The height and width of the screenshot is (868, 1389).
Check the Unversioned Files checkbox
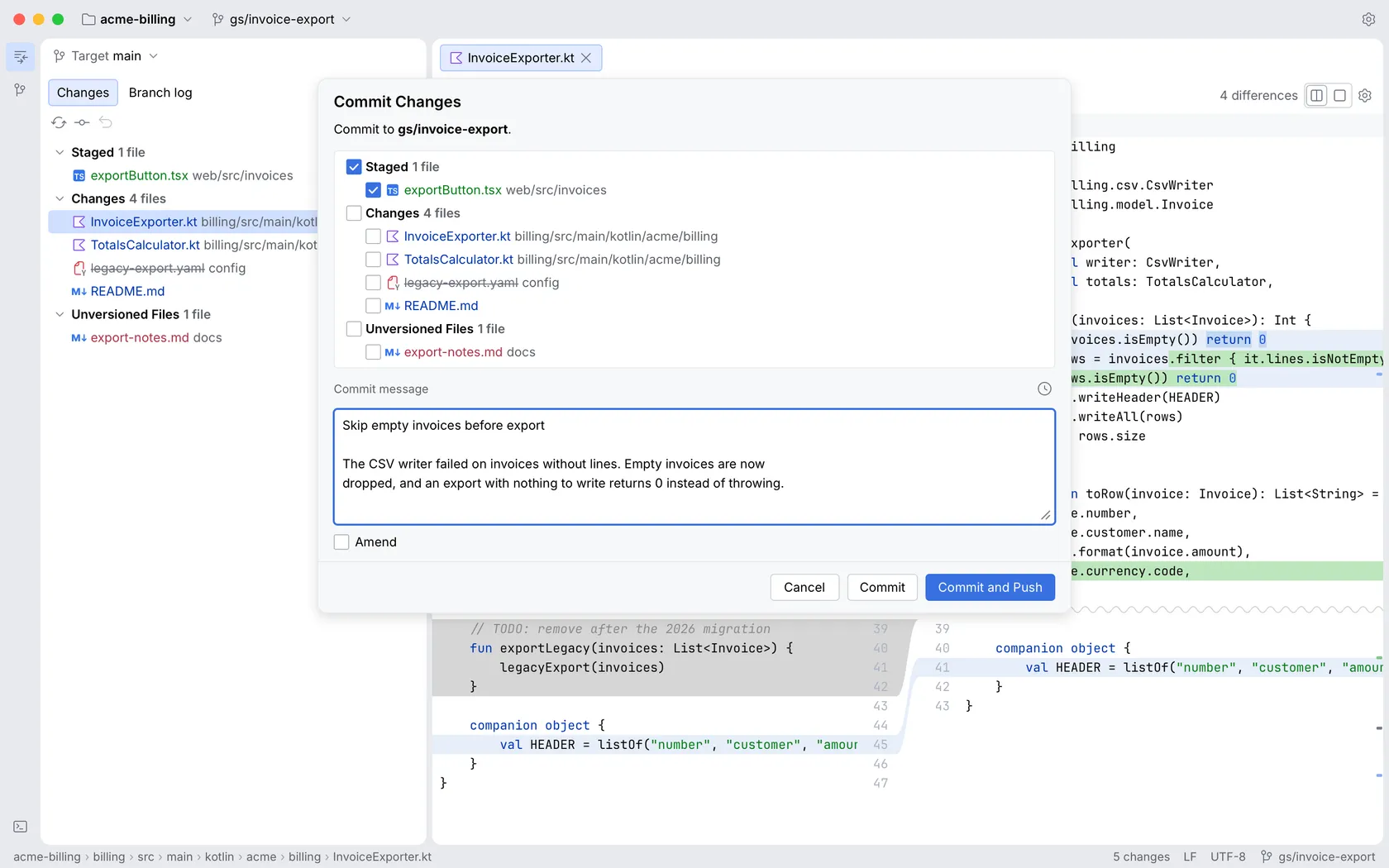coord(354,329)
